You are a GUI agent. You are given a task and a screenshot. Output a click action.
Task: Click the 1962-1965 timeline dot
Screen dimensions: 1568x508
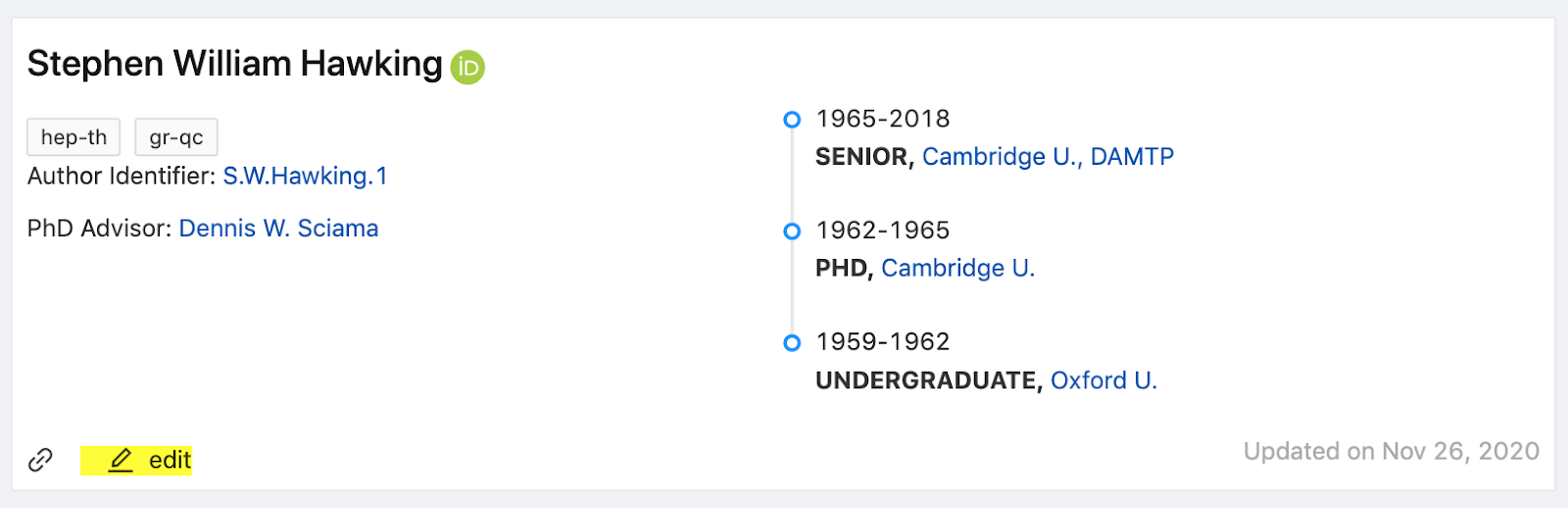point(792,231)
